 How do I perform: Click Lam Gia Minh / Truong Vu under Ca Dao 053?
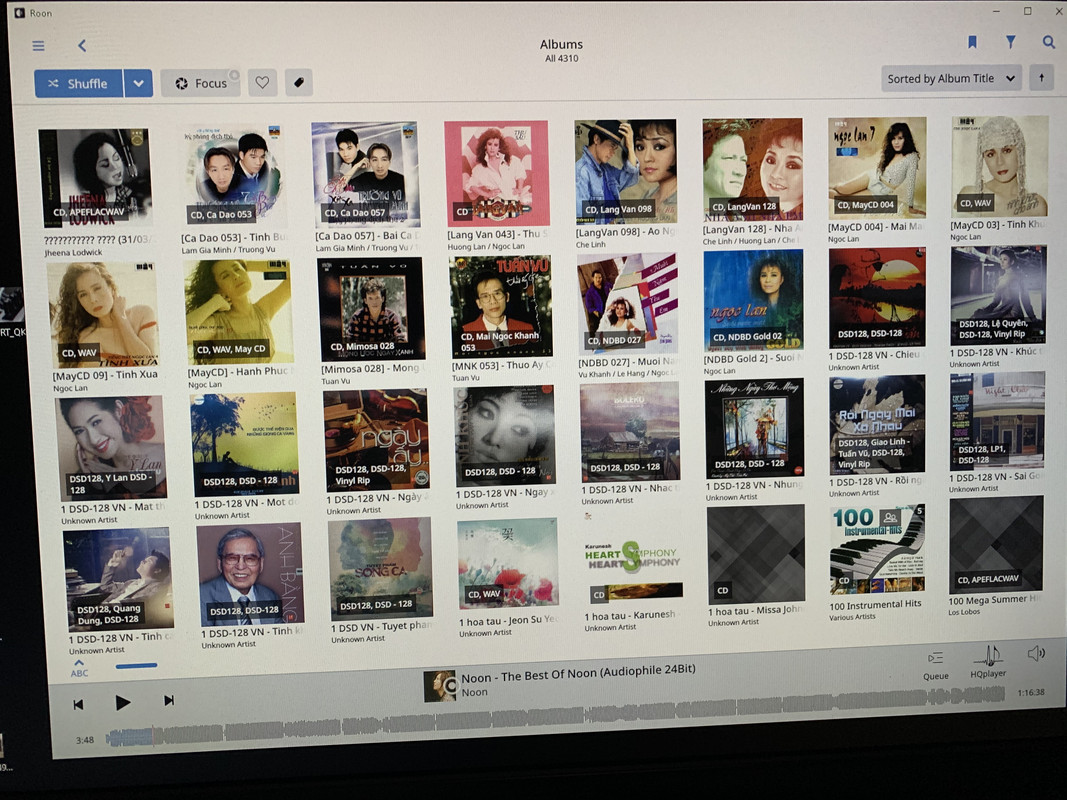click(x=228, y=250)
